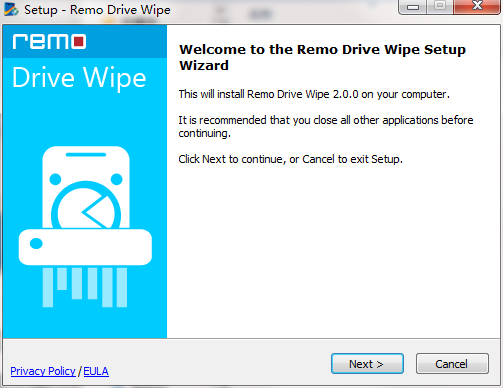Image resolution: width=503 pixels, height=388 pixels.
Task: Click the remo logo in the banner
Action: 49,41
